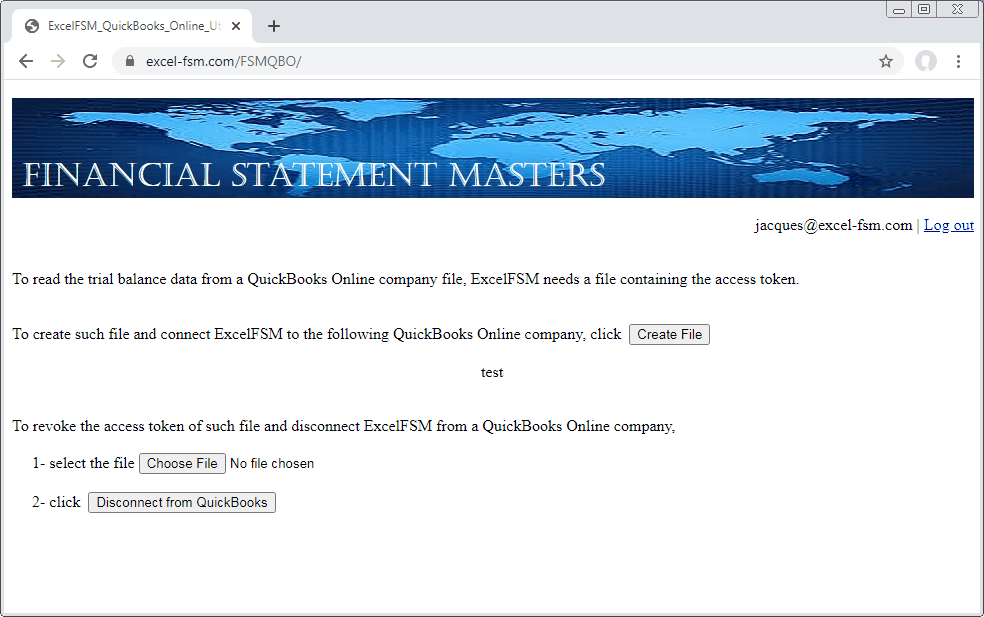Viewport: 984px width, 617px height.
Task: Open the three-dot browser menu
Action: (958, 61)
